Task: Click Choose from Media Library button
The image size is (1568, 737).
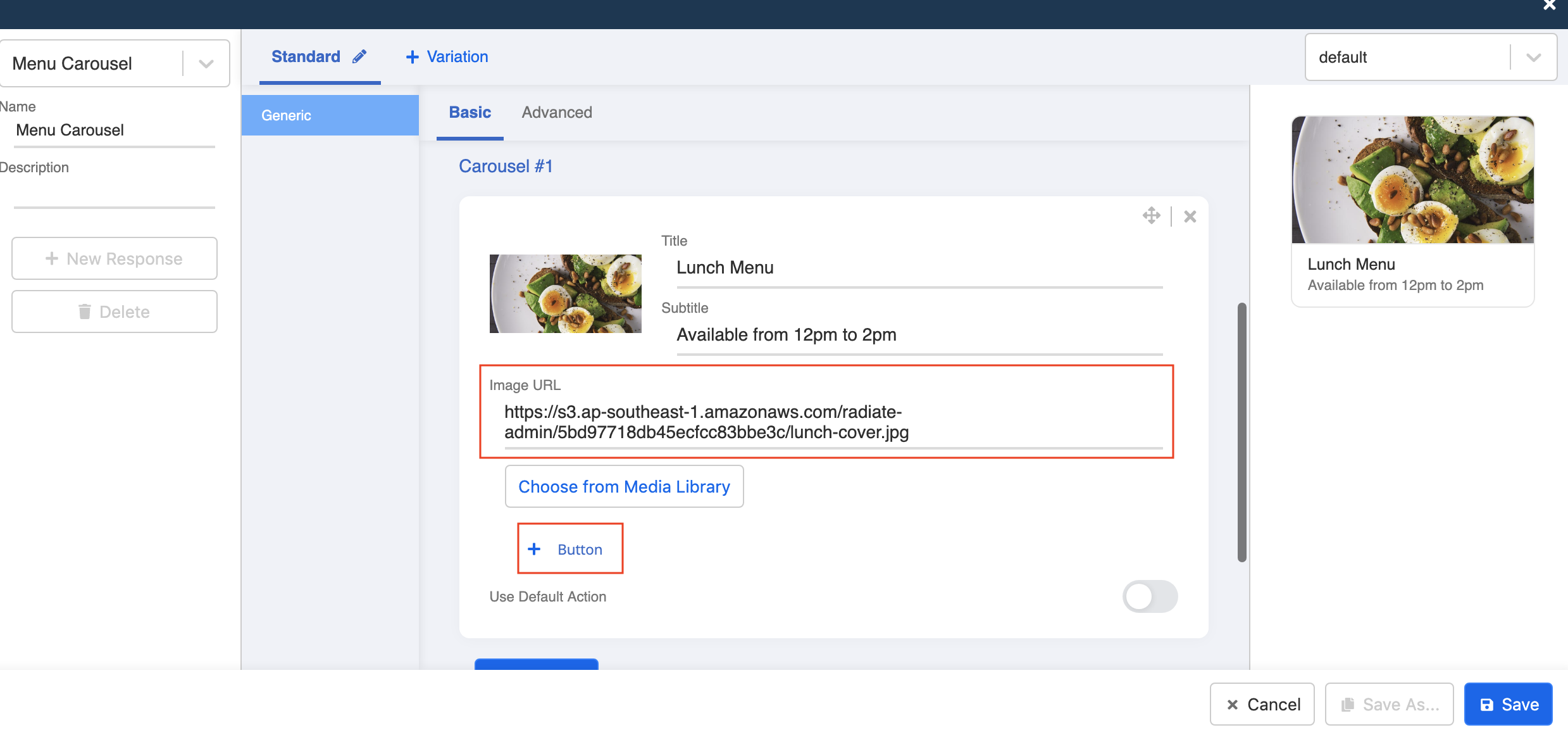Action: tap(624, 486)
